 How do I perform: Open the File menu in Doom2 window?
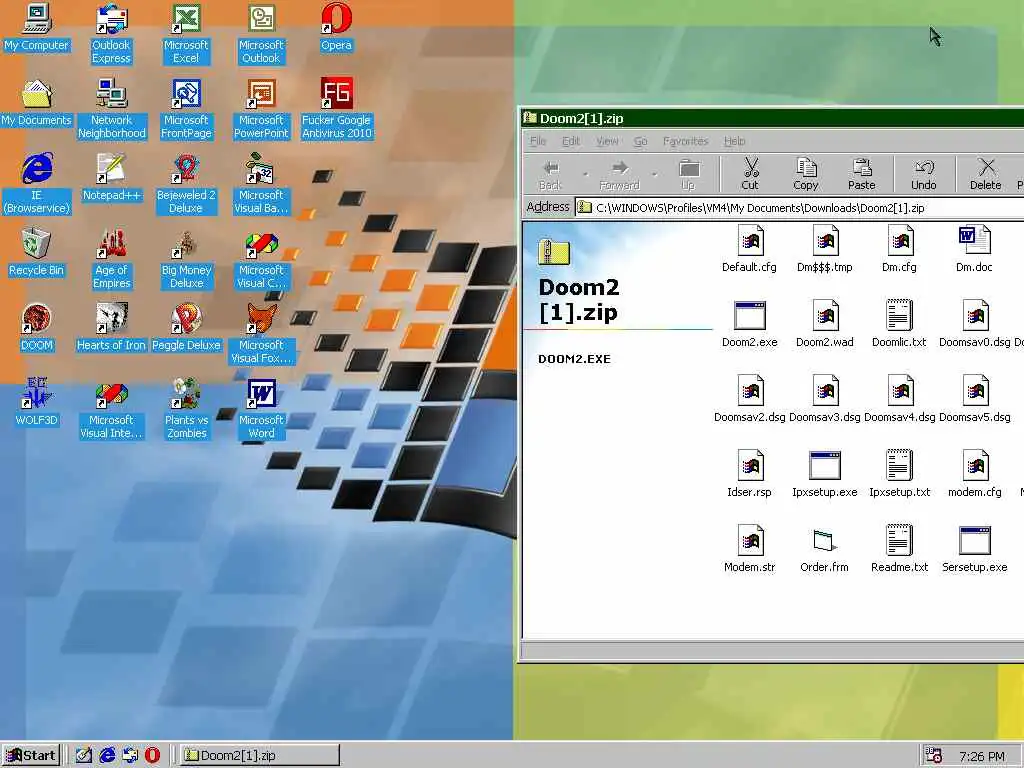coord(538,141)
